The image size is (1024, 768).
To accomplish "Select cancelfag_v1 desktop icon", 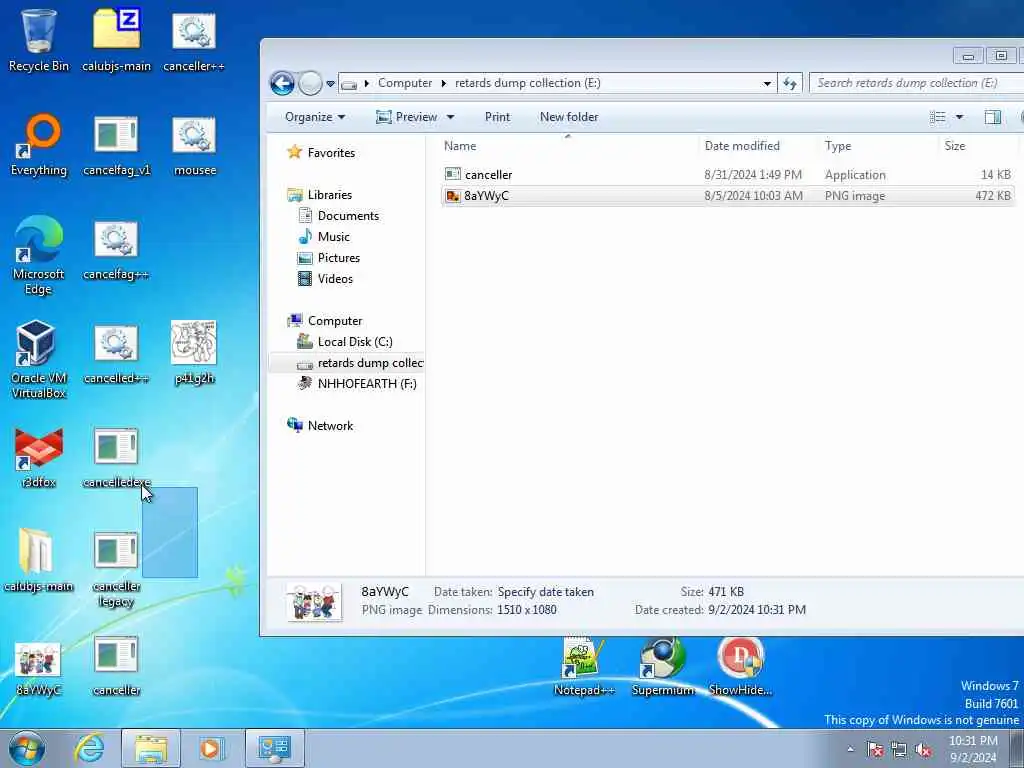I will 116,144.
